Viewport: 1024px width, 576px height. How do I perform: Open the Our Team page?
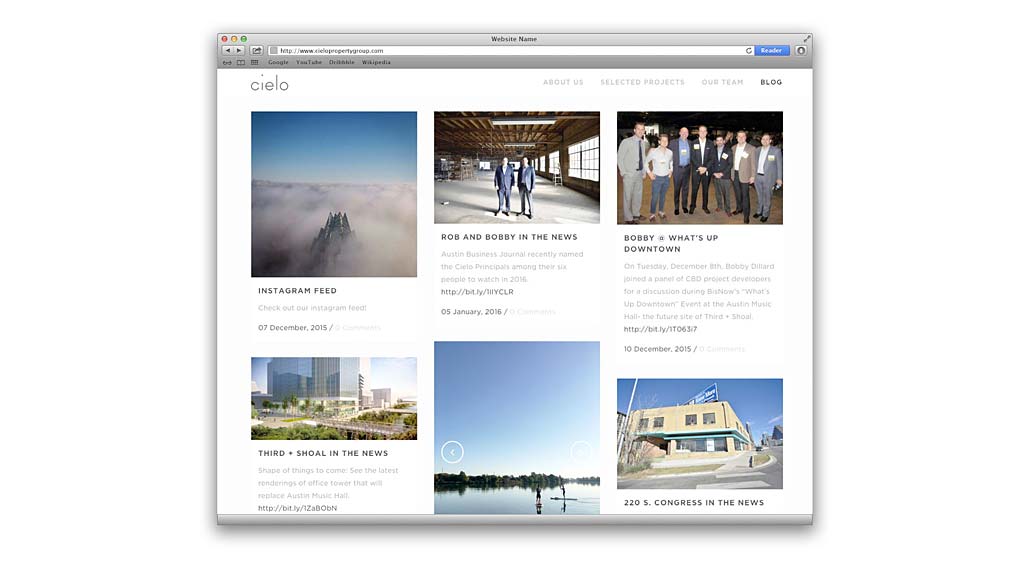(x=722, y=82)
